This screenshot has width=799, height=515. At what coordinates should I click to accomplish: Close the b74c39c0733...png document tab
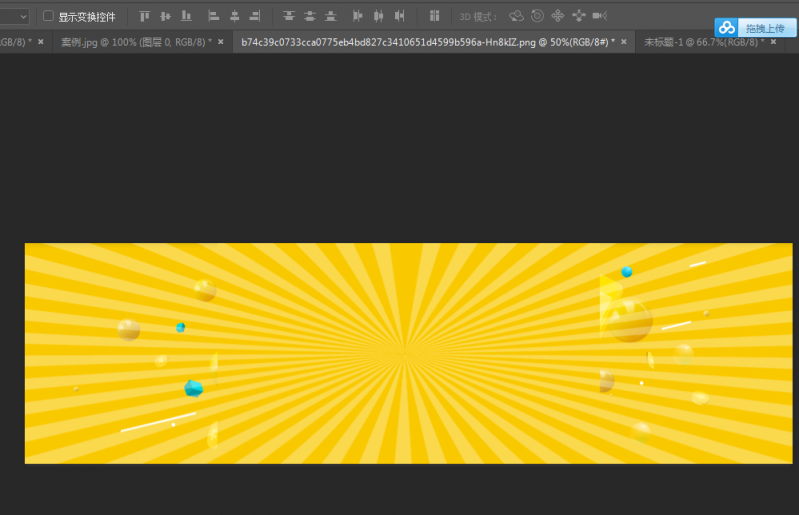[x=624, y=42]
